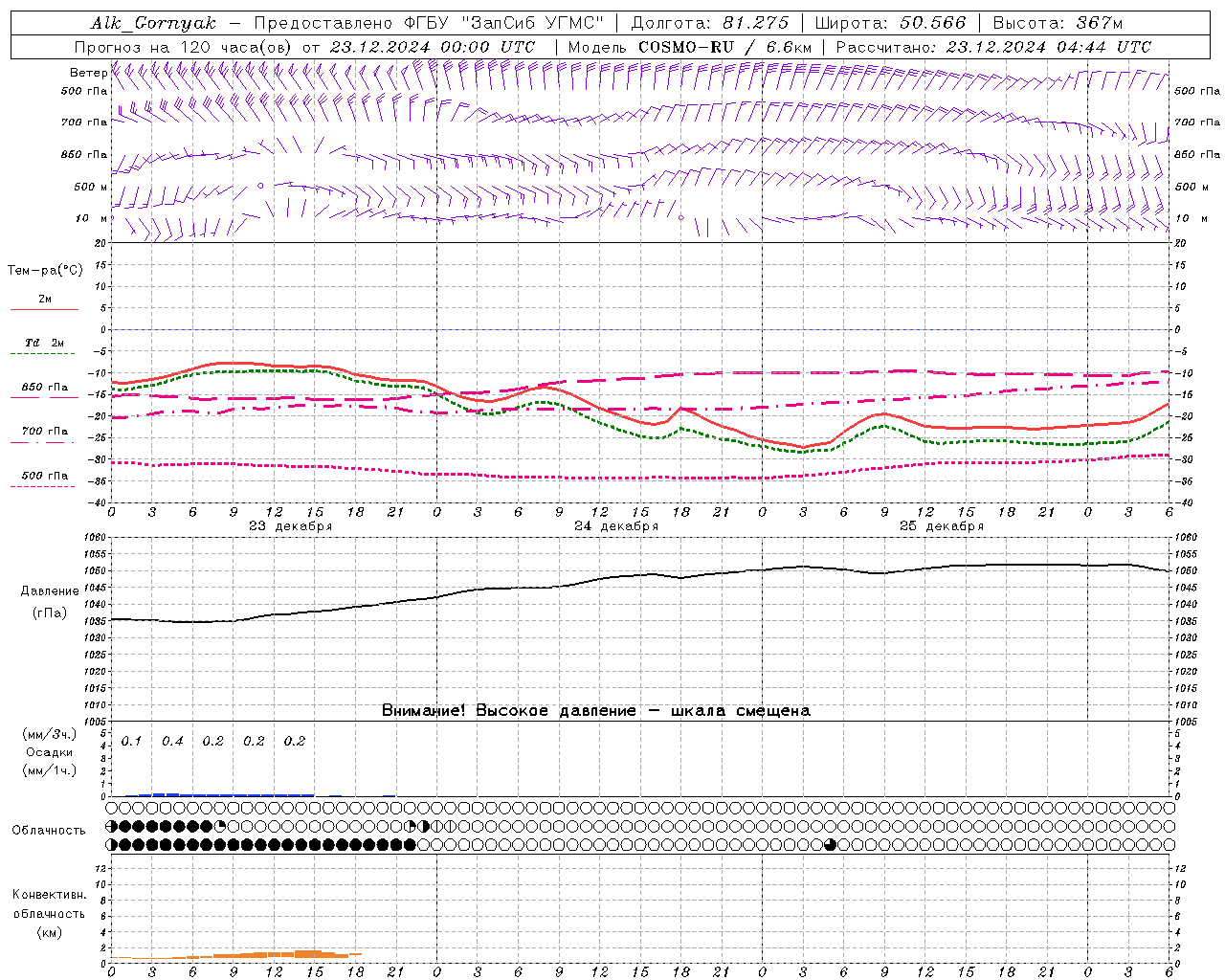Click the blue precipitation bar
Screen dimensions: 1225x980
pyautogui.click(x=220, y=794)
